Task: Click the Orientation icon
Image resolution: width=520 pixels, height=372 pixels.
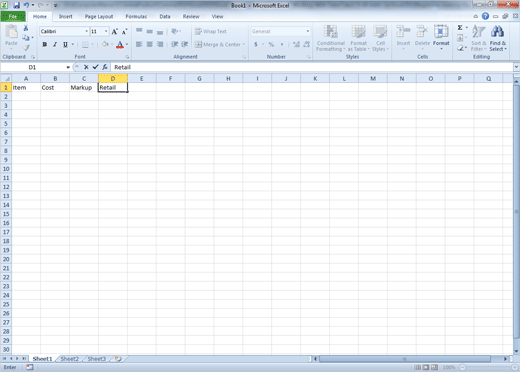Action: pyautogui.click(x=175, y=31)
